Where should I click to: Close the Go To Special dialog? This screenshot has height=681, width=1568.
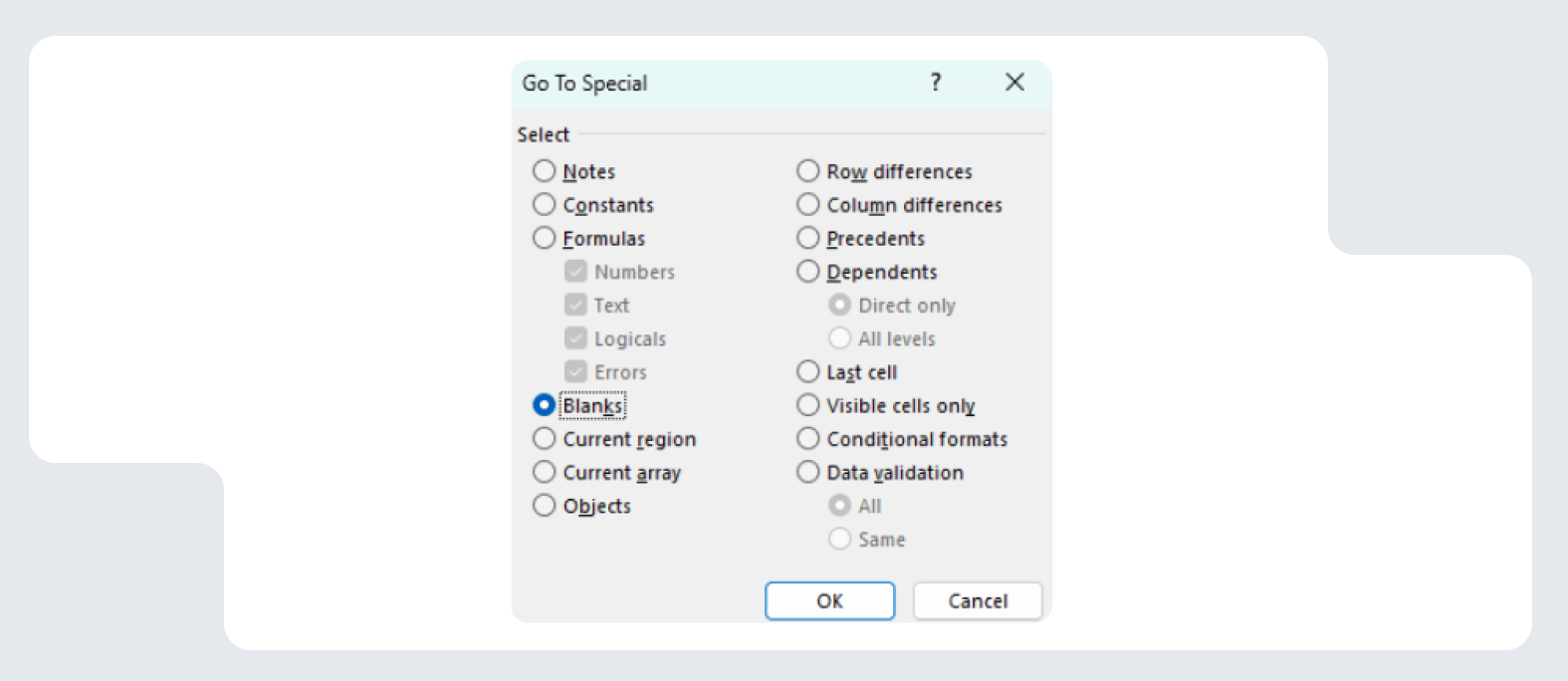tap(1014, 83)
